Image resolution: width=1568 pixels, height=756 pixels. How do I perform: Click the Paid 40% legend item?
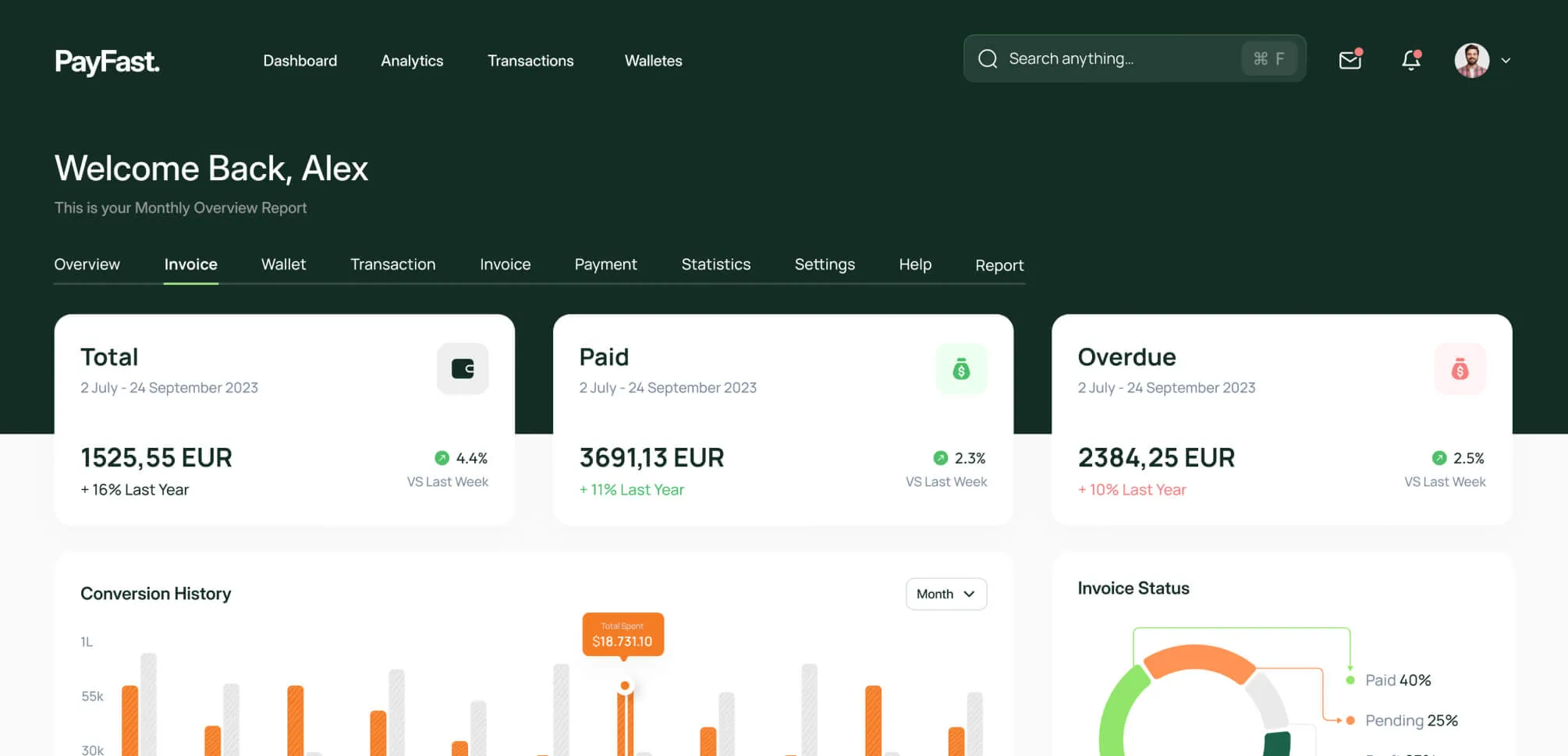tap(1389, 680)
